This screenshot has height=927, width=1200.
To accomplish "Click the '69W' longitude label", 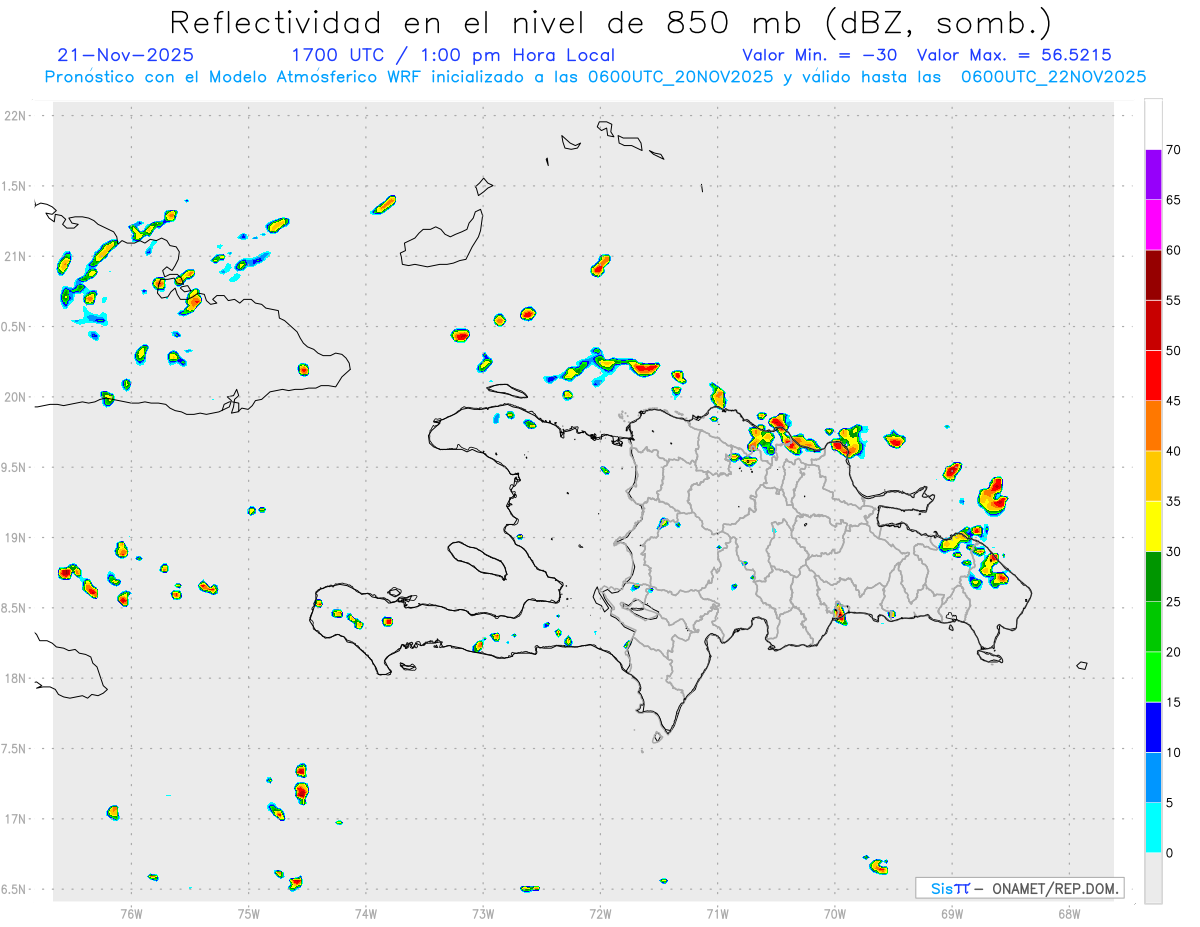I will pyautogui.click(x=952, y=913).
